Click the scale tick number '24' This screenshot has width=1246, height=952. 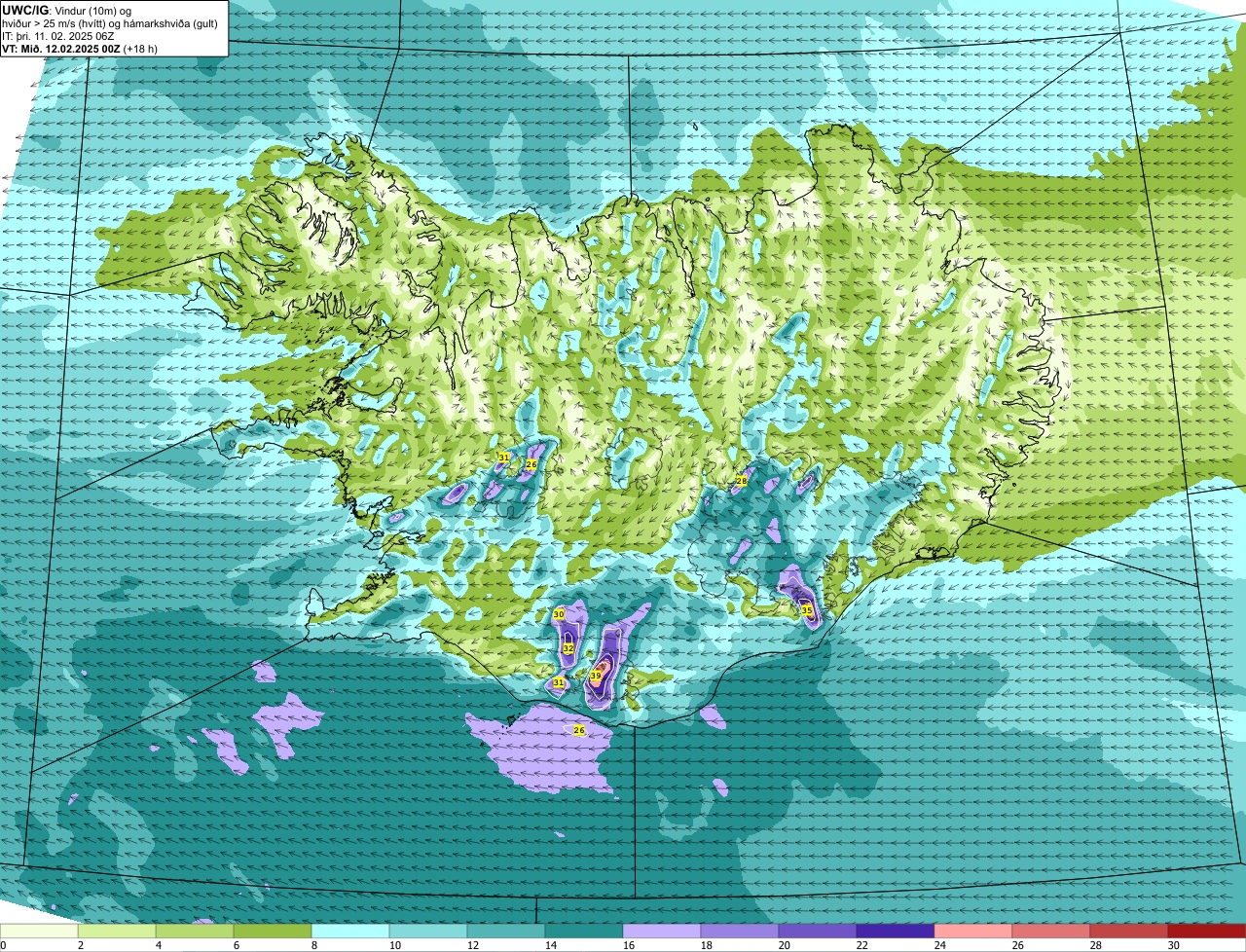(940, 945)
